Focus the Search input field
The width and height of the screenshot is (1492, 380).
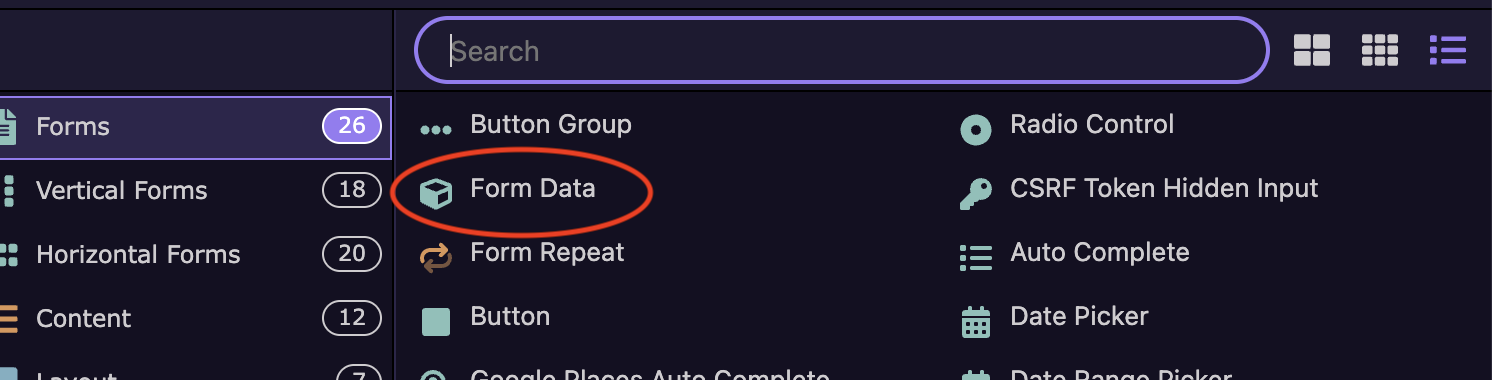point(841,50)
